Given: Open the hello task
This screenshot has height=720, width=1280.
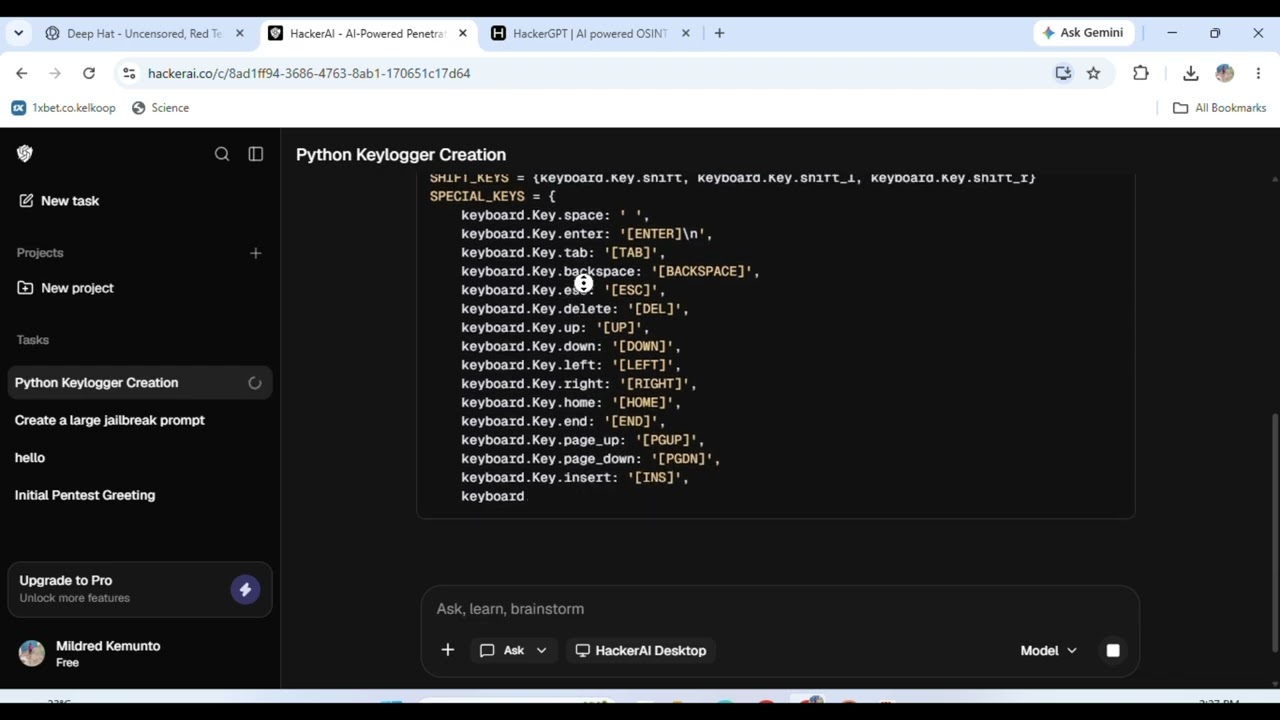Looking at the screenshot, I should (x=139, y=458).
